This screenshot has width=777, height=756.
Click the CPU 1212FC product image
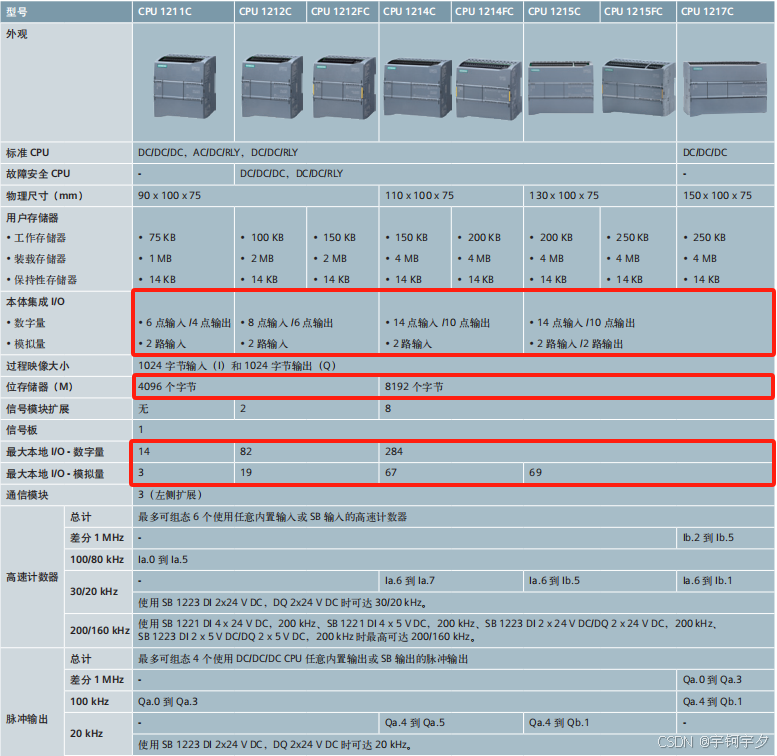pyautogui.click(x=344, y=87)
